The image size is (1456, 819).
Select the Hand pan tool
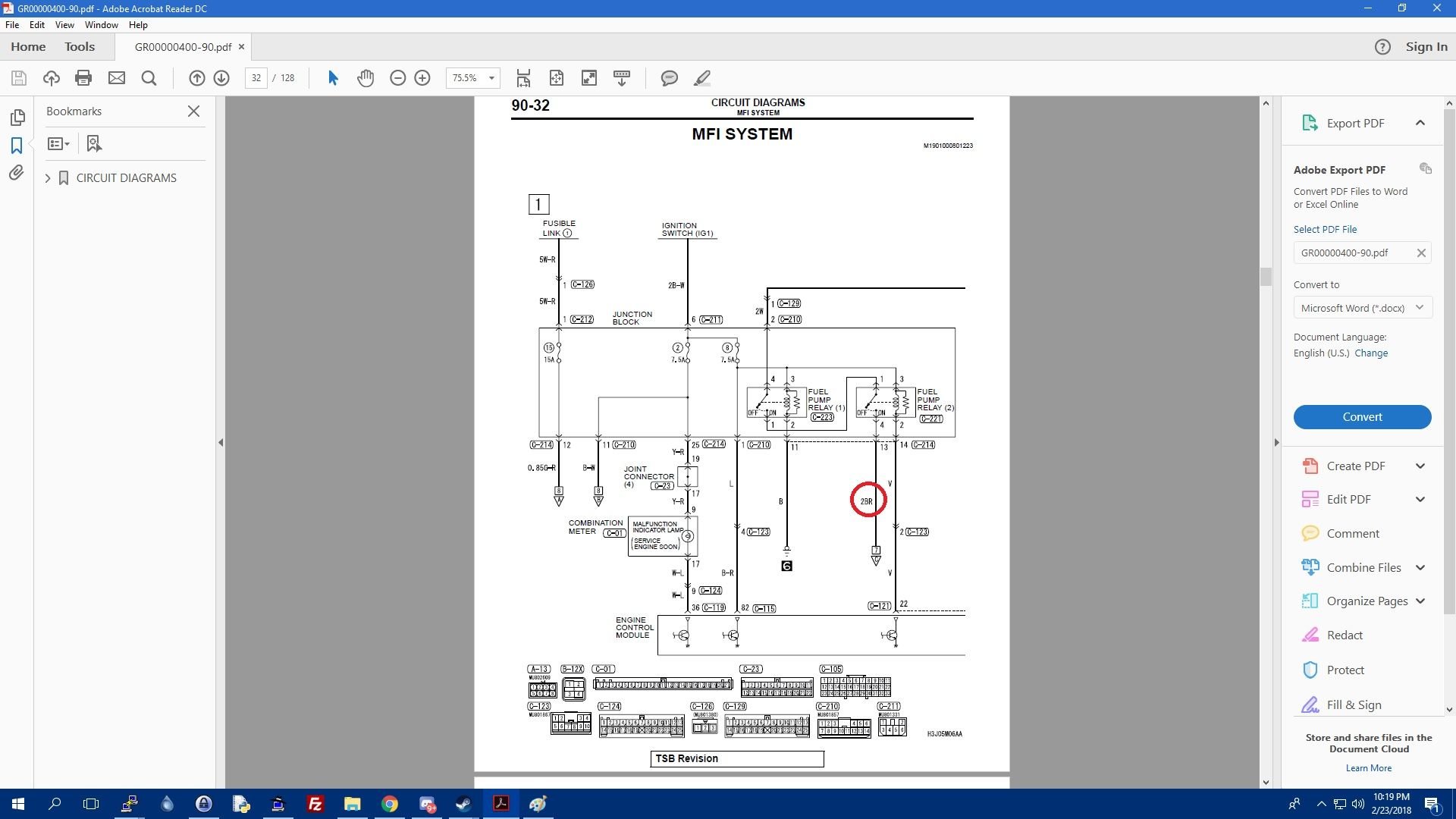[366, 78]
